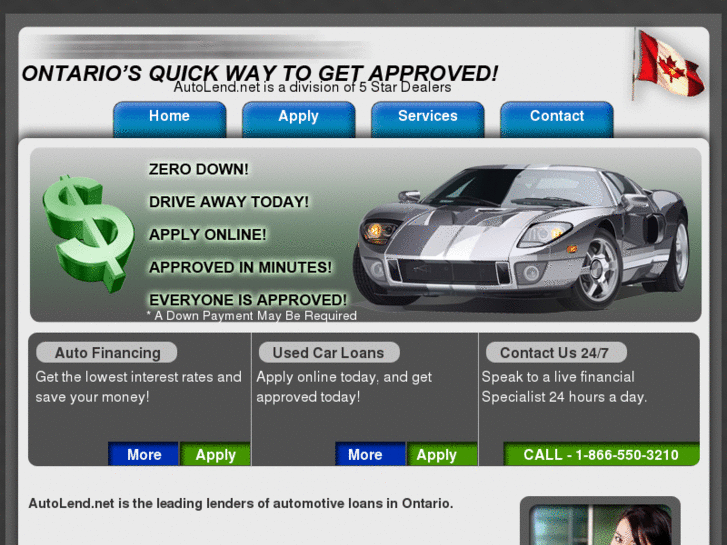This screenshot has height=545, width=727.
Task: Click the ZERO DOWN! text
Action: [198, 169]
